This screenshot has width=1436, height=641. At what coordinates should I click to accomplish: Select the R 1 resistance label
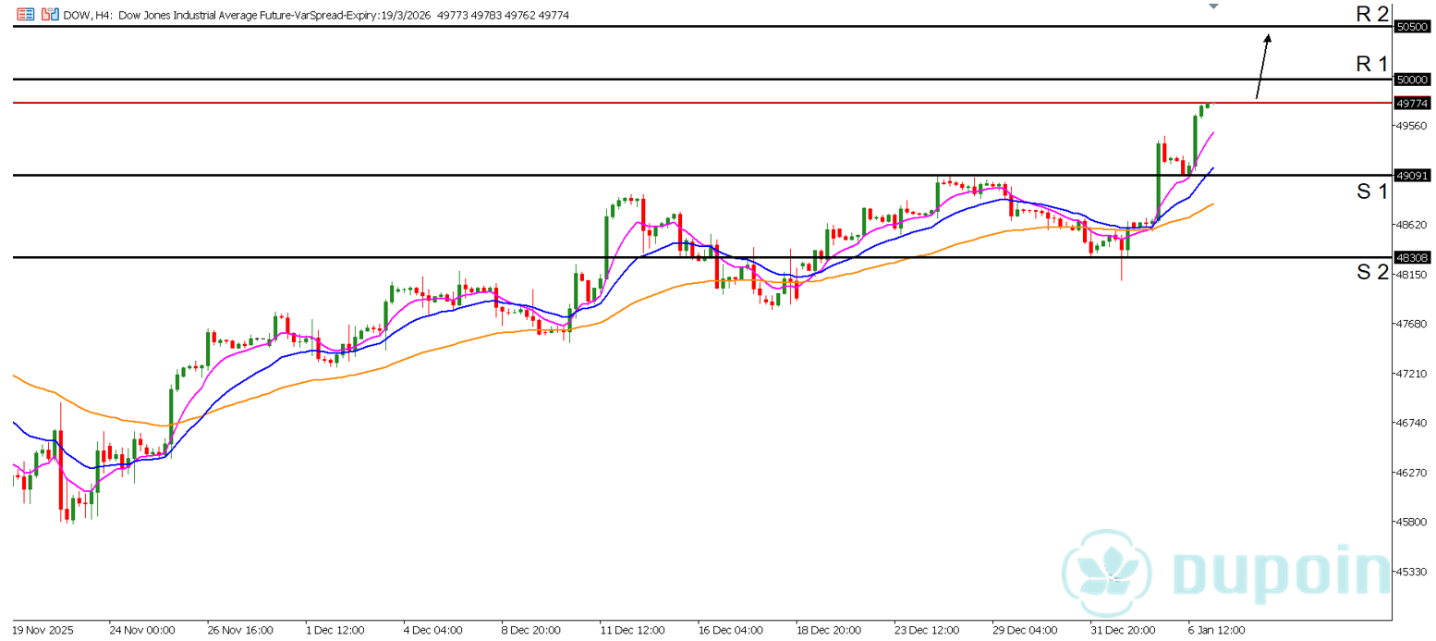coord(1372,63)
